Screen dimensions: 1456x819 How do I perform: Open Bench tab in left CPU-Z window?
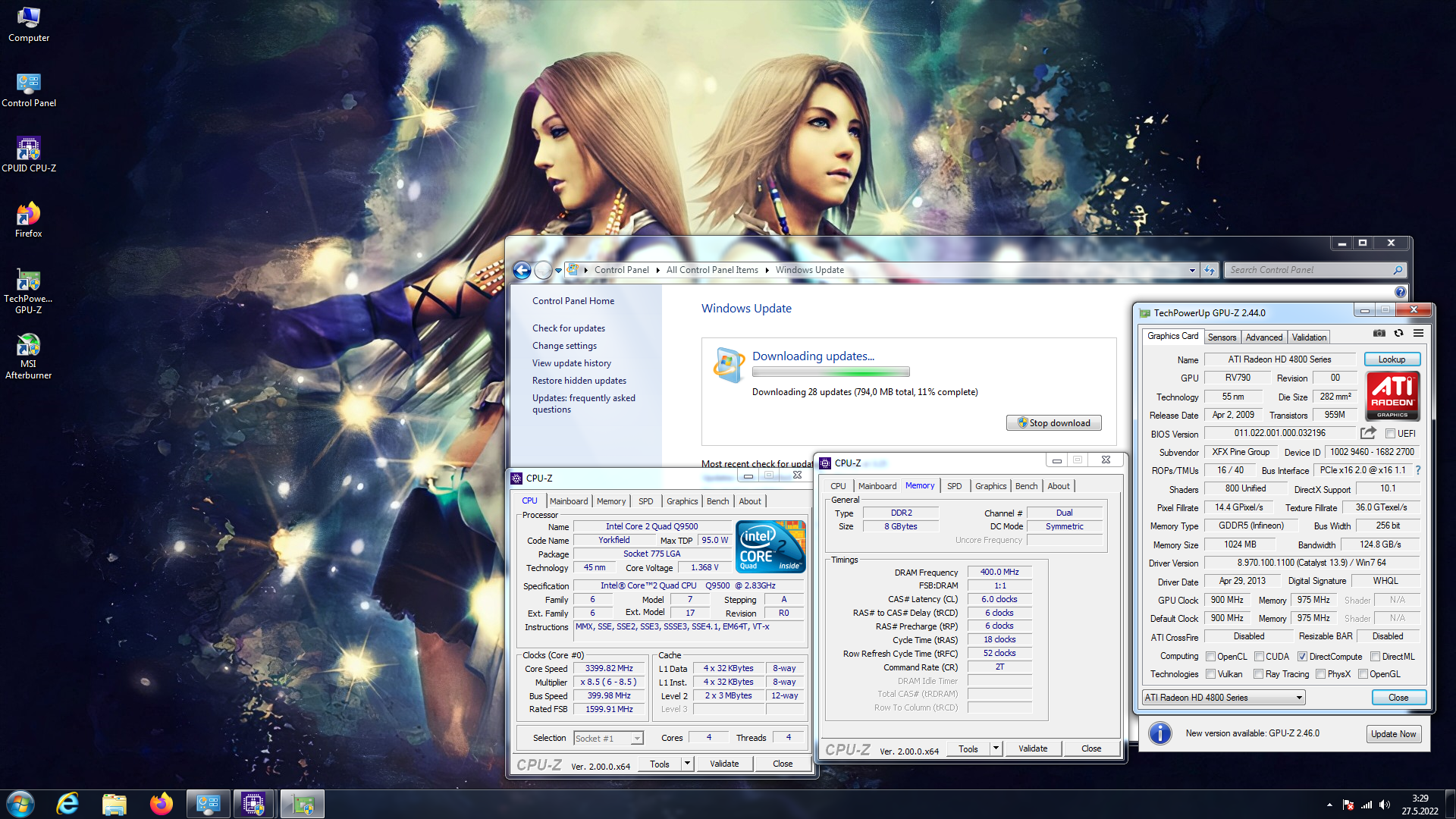(x=717, y=501)
